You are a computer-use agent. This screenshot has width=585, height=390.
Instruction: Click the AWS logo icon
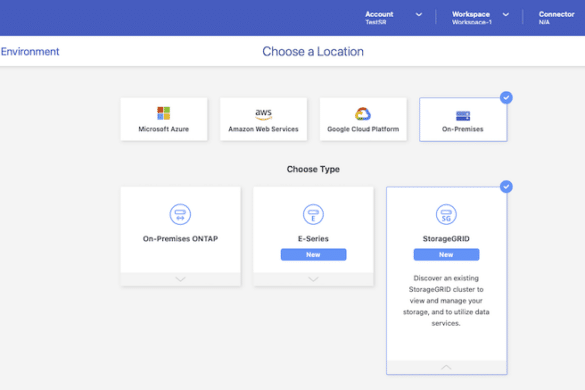263,114
